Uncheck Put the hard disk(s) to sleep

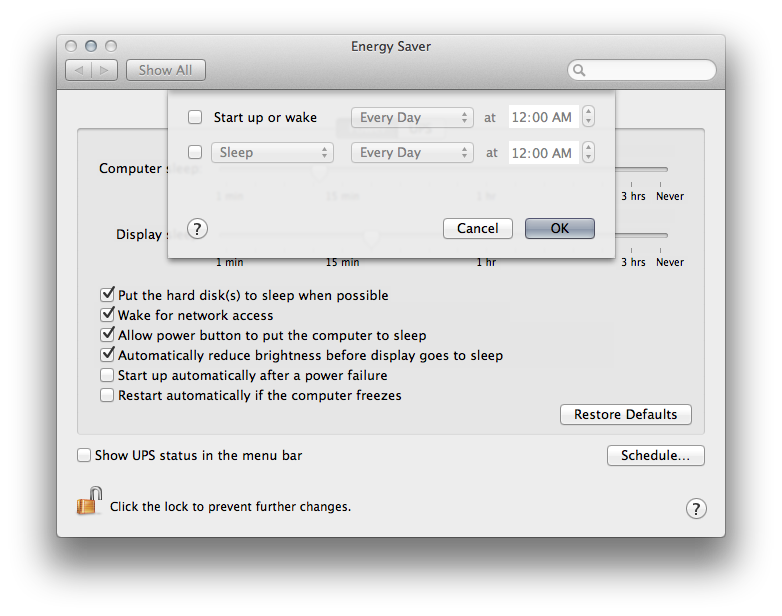(107, 295)
